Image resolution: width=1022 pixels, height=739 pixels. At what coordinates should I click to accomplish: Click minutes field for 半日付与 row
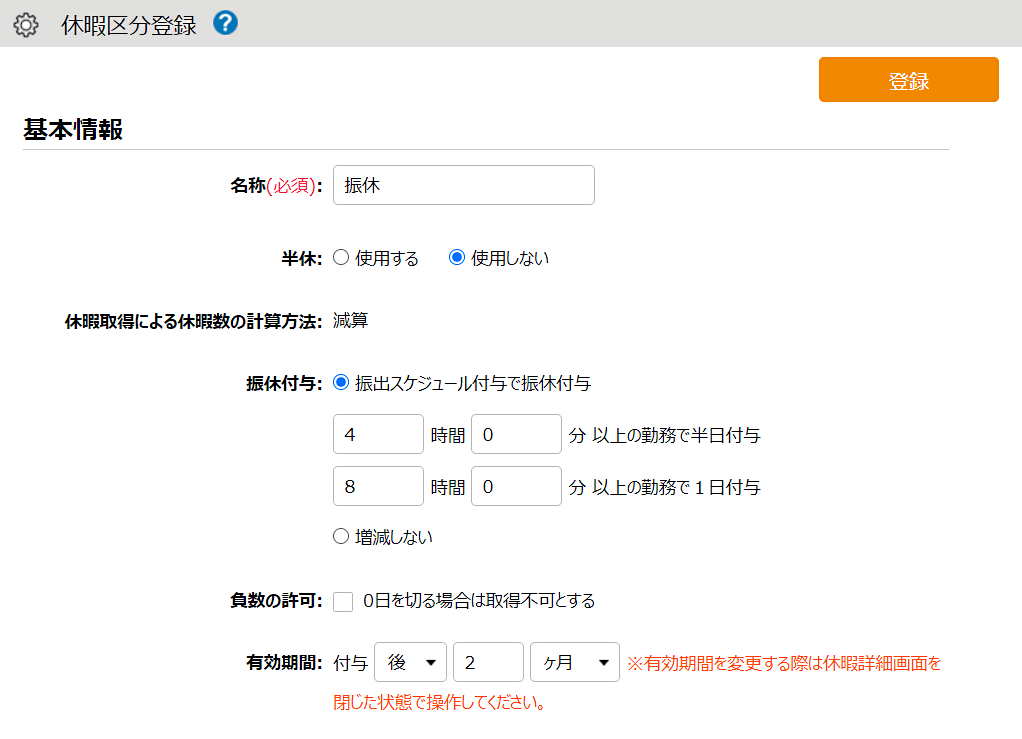click(x=516, y=434)
